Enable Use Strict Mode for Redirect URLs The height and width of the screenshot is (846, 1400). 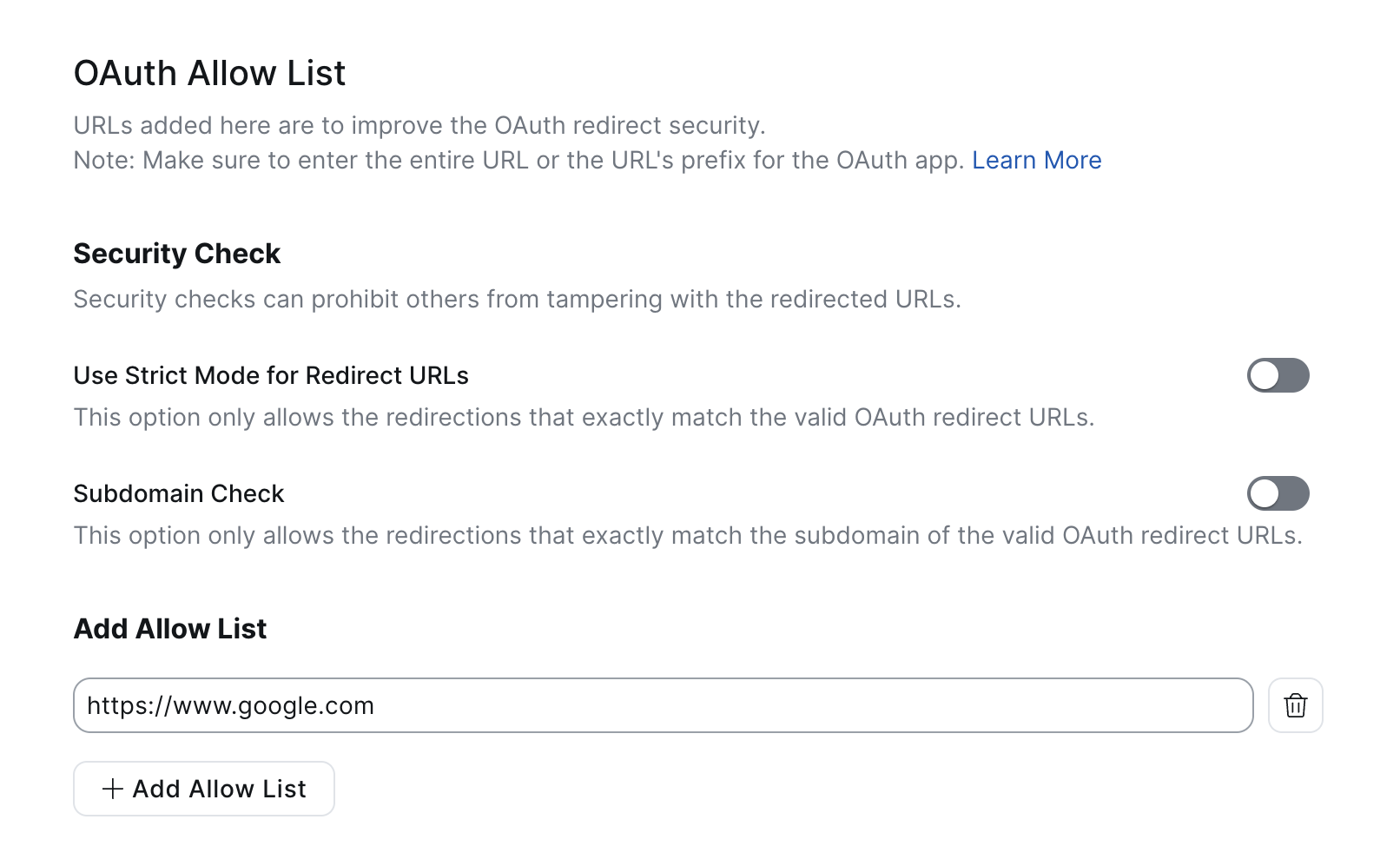click(x=1278, y=375)
